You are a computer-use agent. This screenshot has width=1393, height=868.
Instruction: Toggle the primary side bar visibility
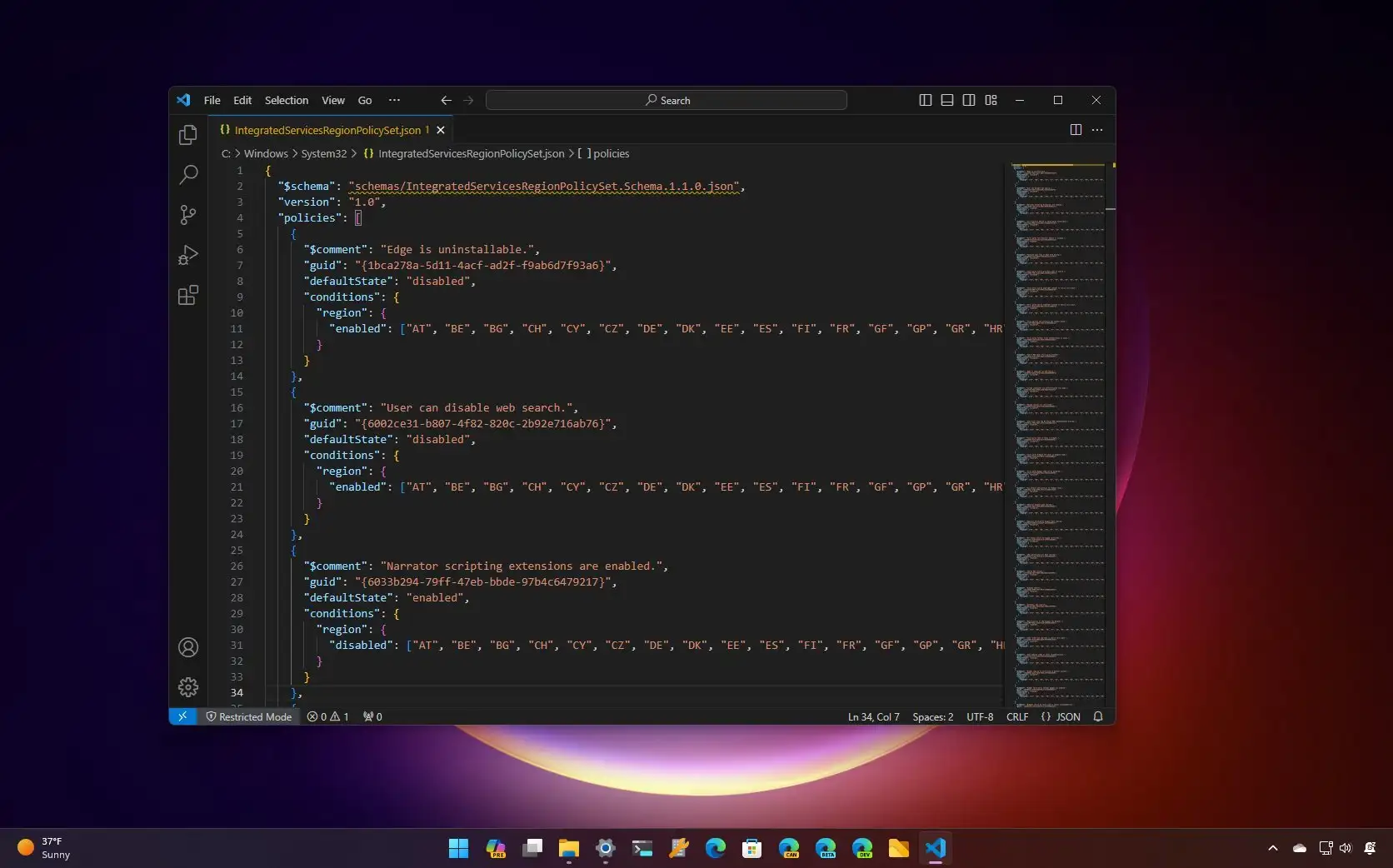(x=925, y=100)
